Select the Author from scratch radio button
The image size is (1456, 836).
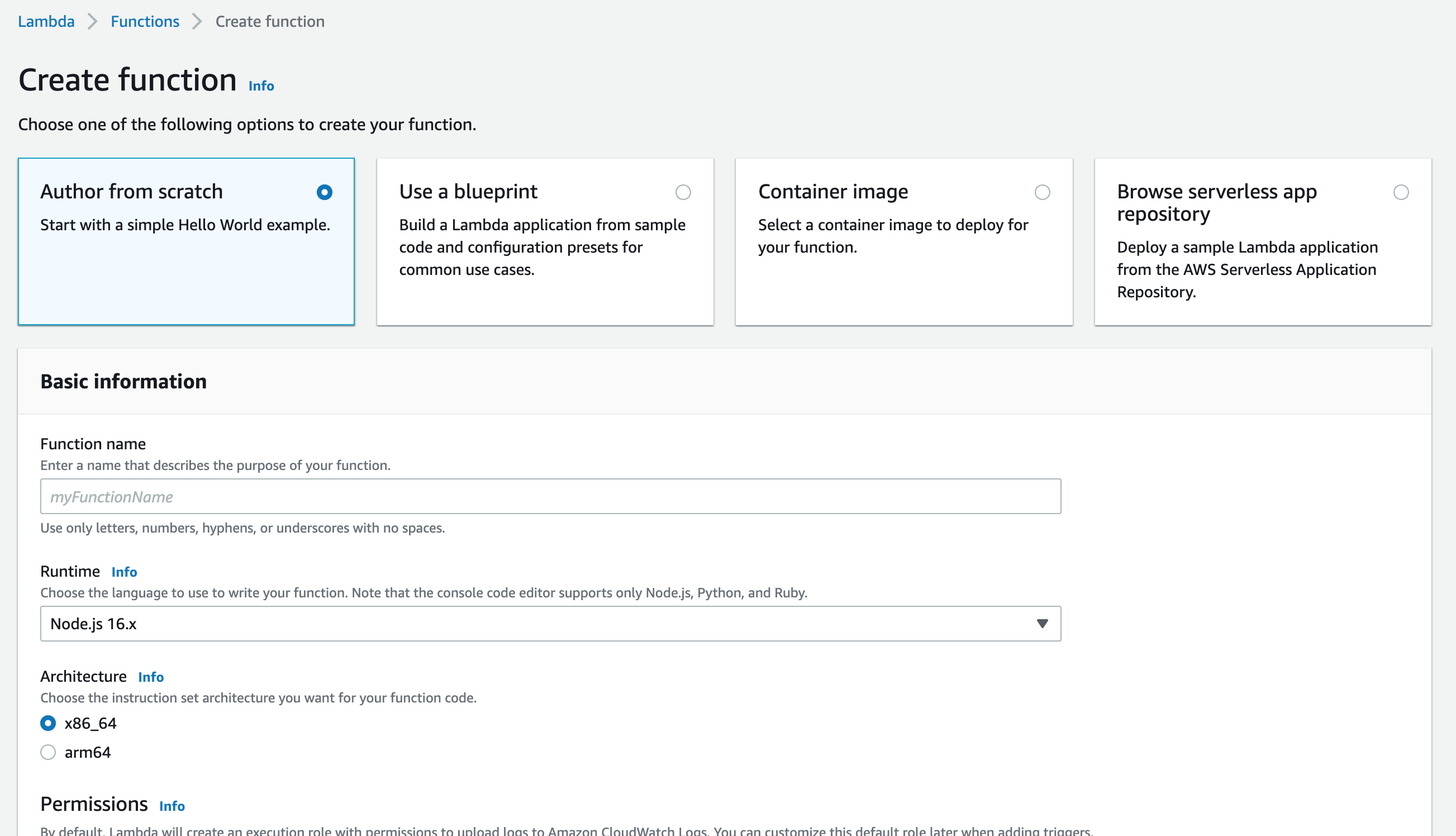pos(324,192)
